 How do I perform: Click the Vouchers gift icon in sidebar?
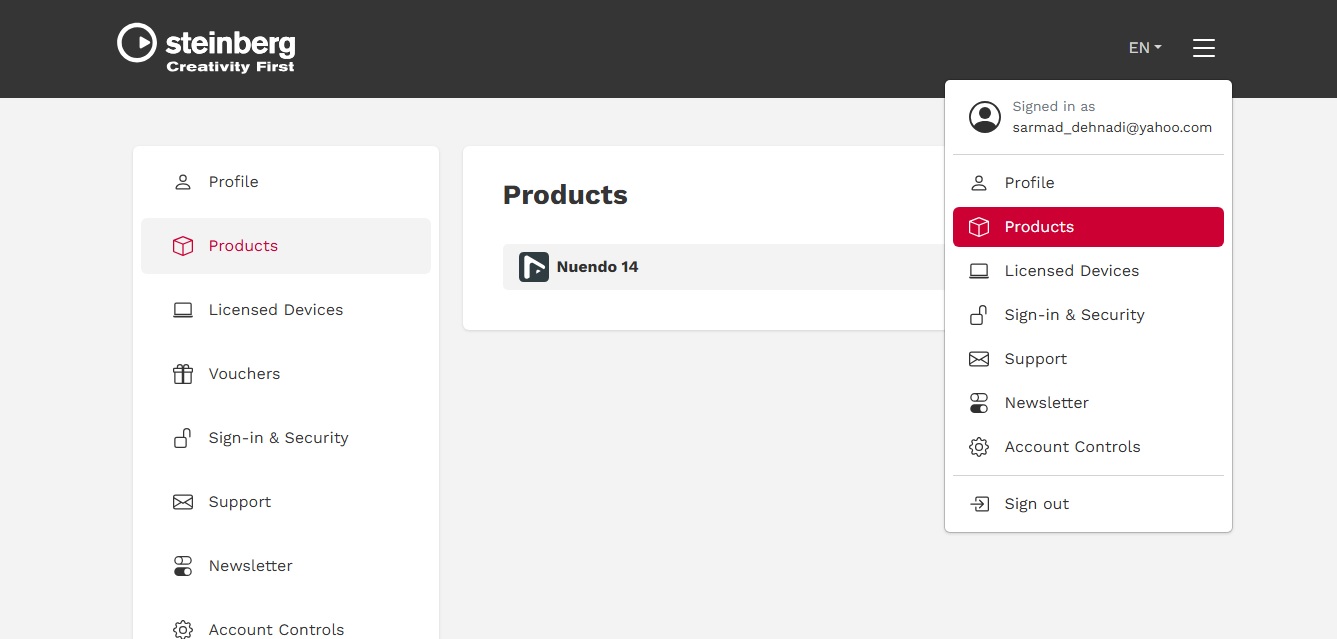(183, 374)
